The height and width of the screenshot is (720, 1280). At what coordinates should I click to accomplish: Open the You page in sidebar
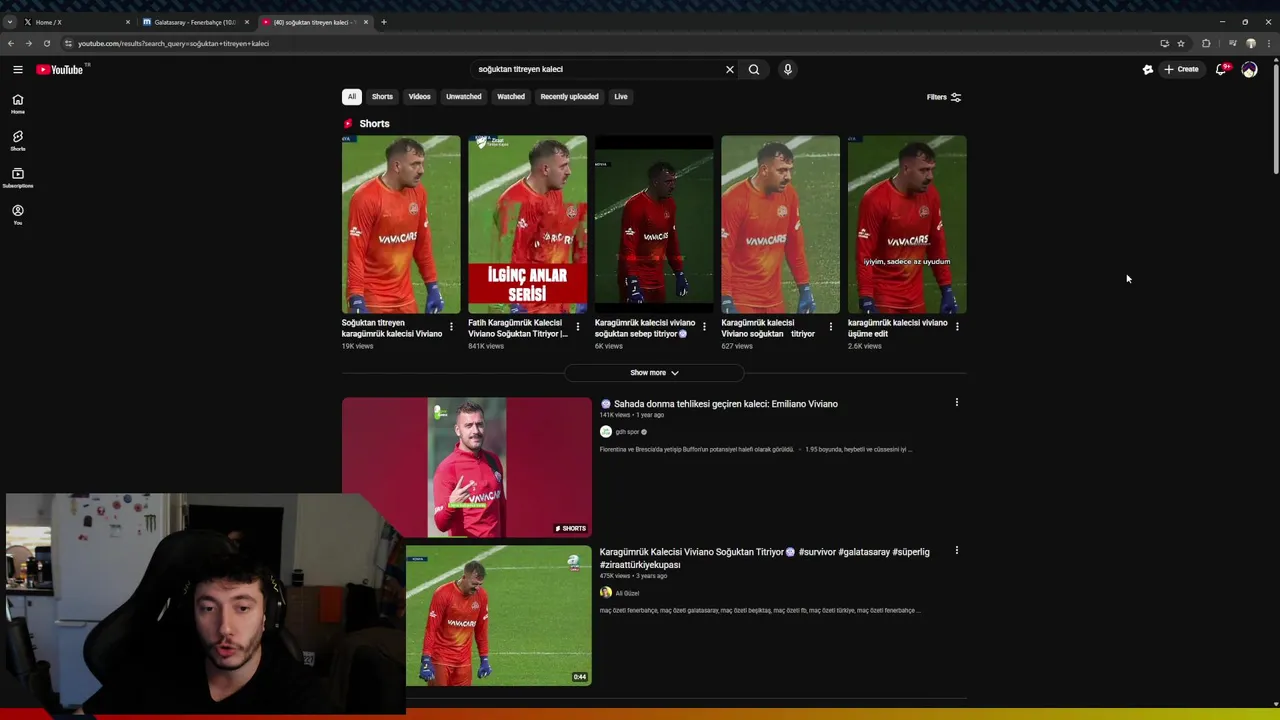pos(18,215)
